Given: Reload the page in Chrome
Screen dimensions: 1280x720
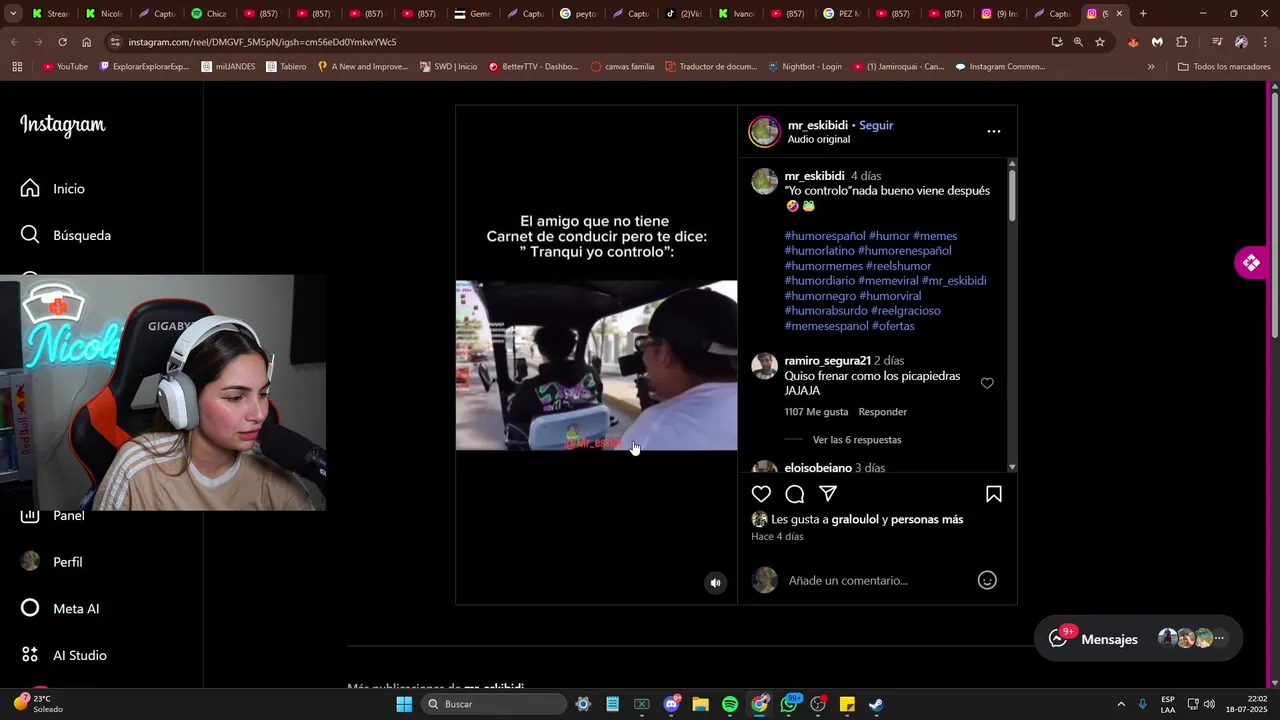Looking at the screenshot, I should point(62,42).
